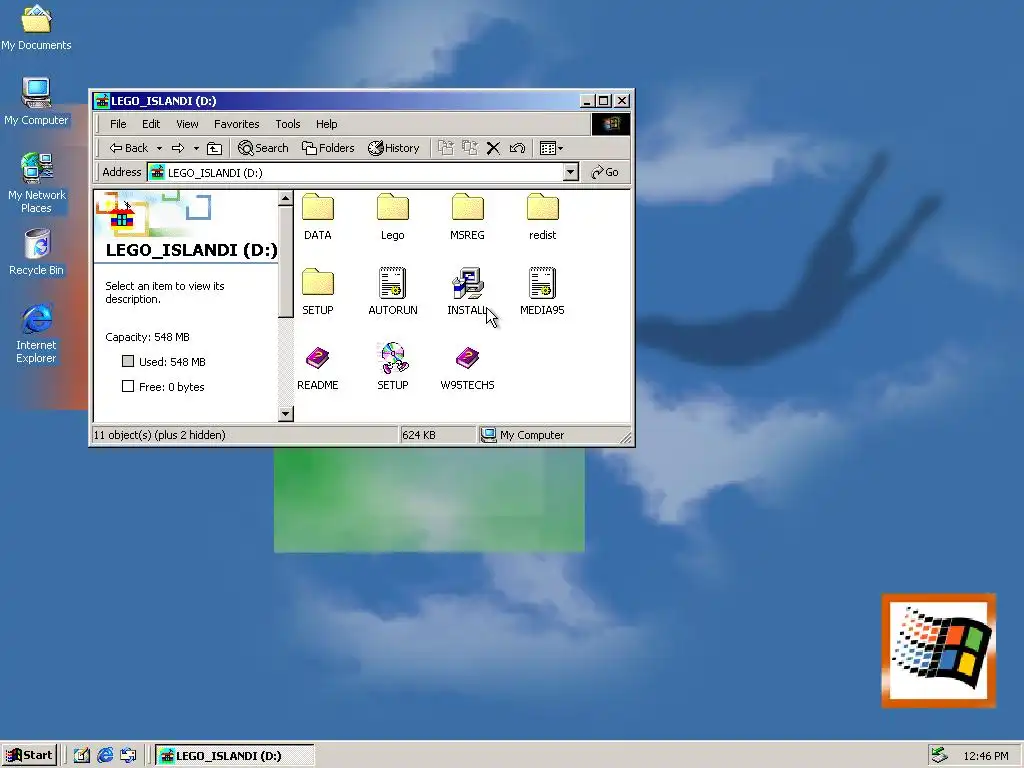Open the Favorites menu
Viewport: 1024px width, 768px height.
236,124
